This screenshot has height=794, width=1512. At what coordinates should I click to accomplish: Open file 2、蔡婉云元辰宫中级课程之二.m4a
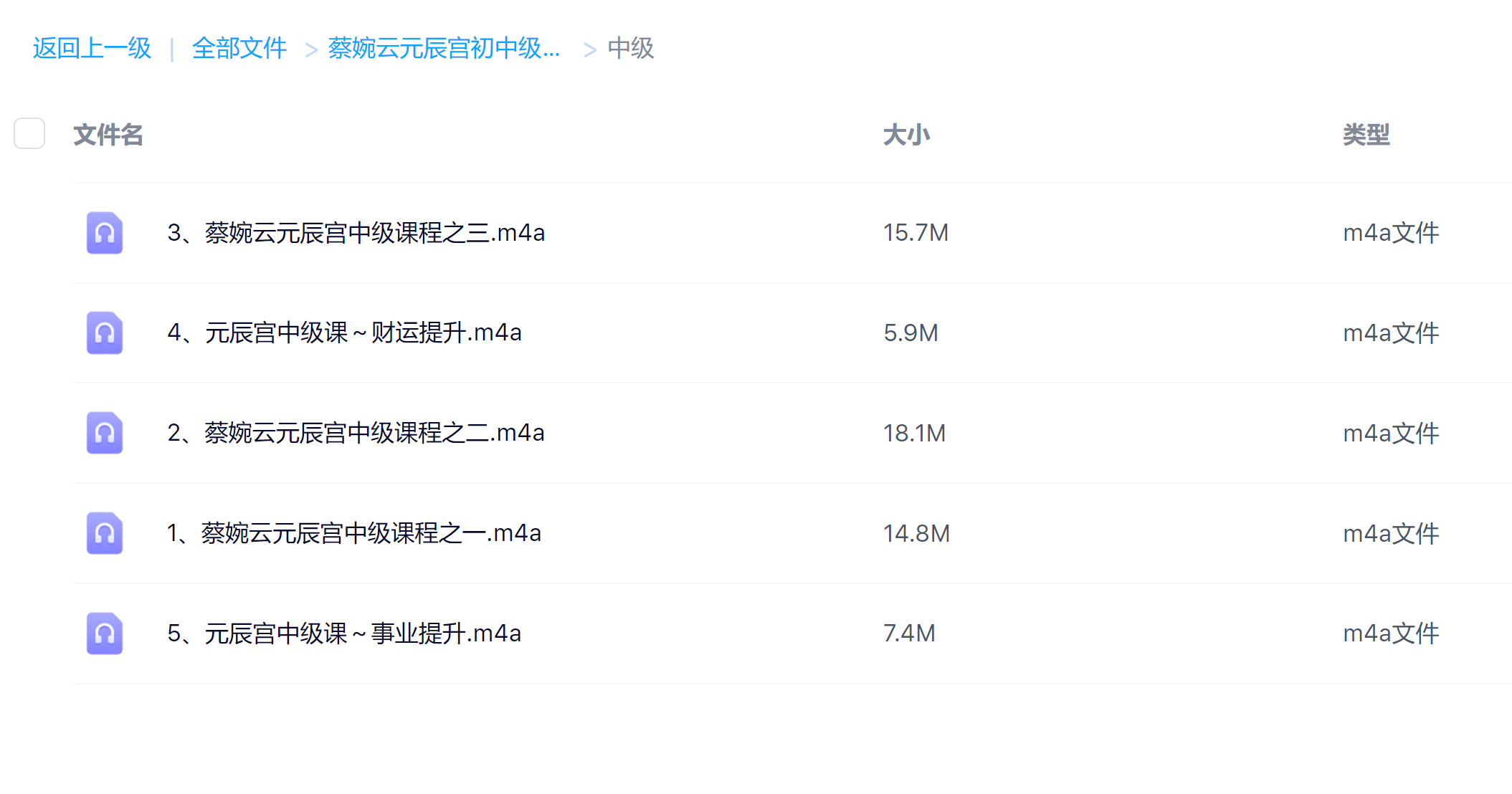coord(356,433)
